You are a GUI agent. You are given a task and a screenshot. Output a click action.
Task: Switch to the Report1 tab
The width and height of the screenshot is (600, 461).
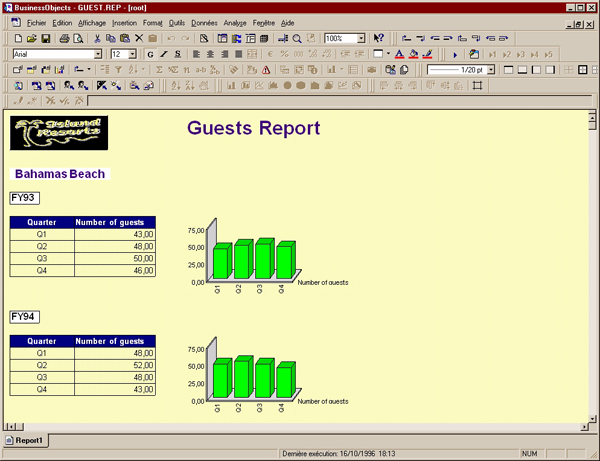pos(28,440)
